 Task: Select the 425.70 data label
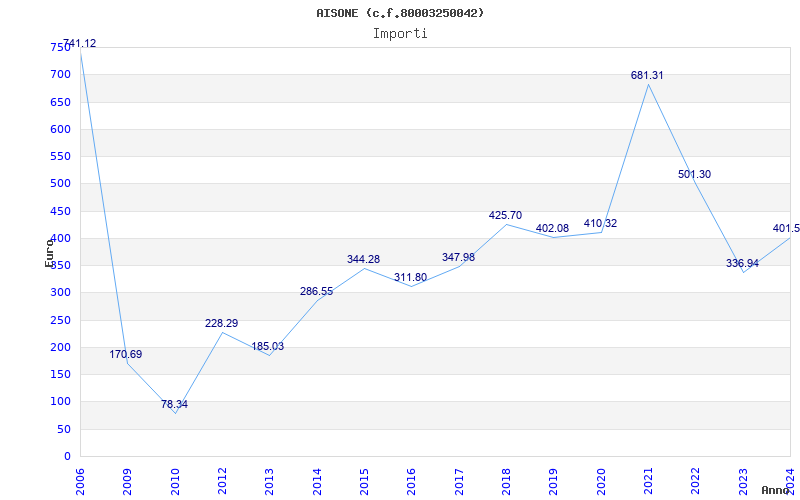505,215
